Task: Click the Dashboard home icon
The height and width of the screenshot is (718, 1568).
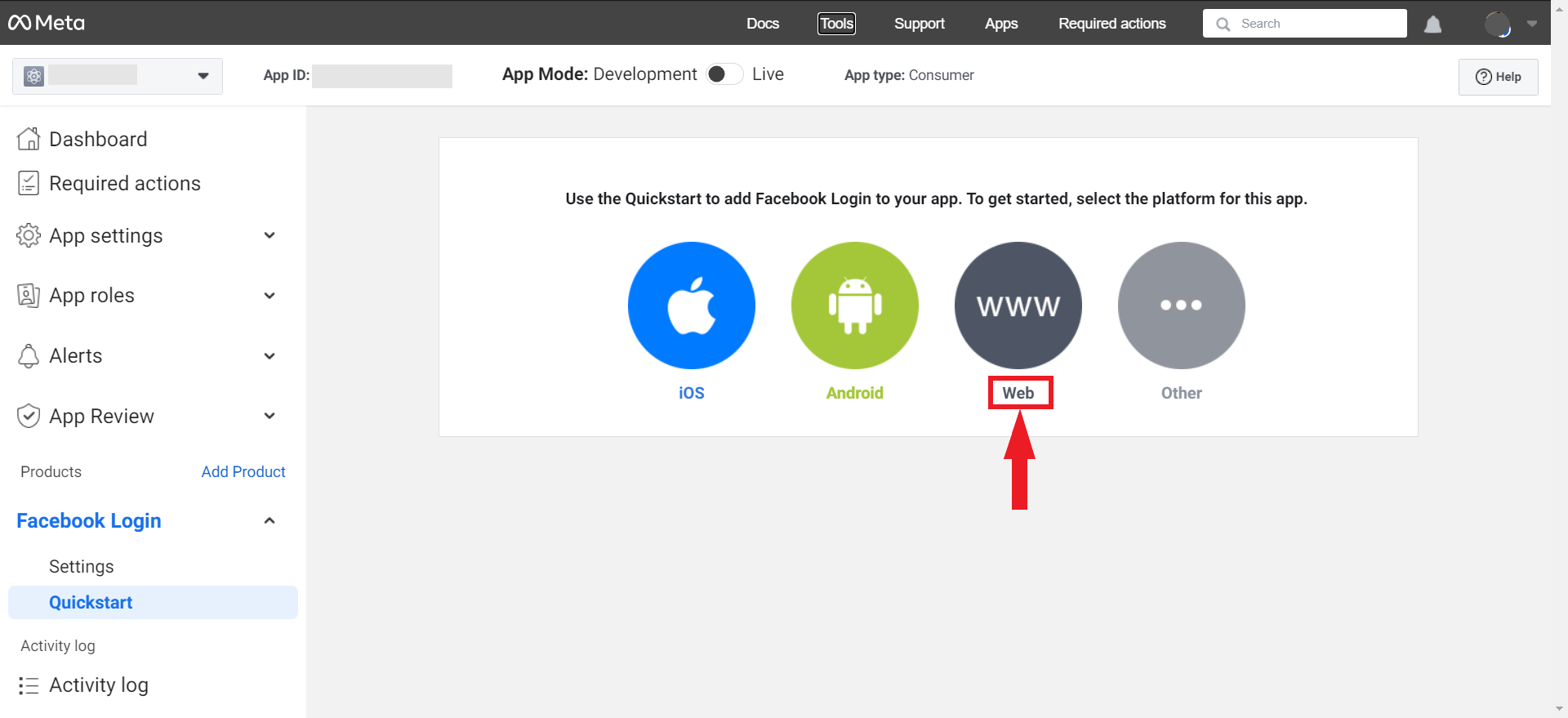Action: tap(29, 139)
